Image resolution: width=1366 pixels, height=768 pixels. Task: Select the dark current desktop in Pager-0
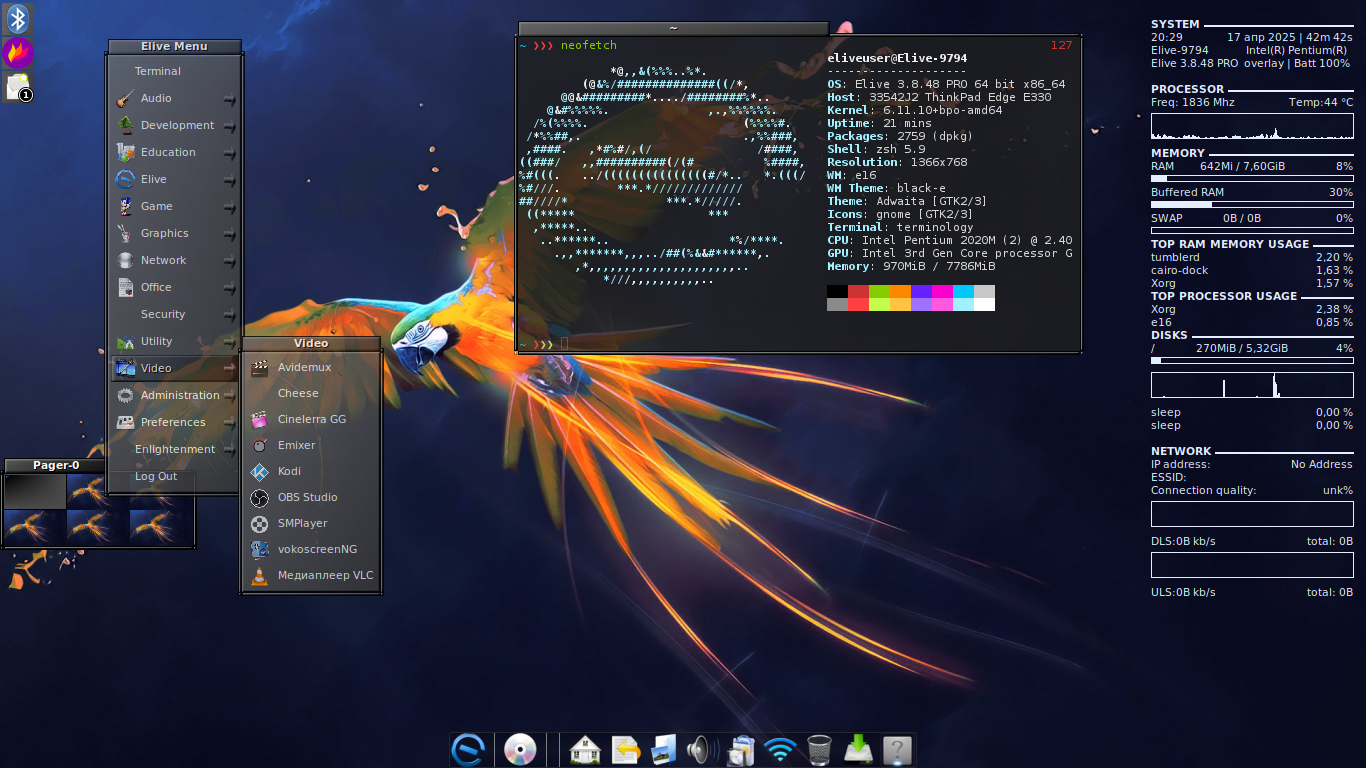click(x=35, y=491)
